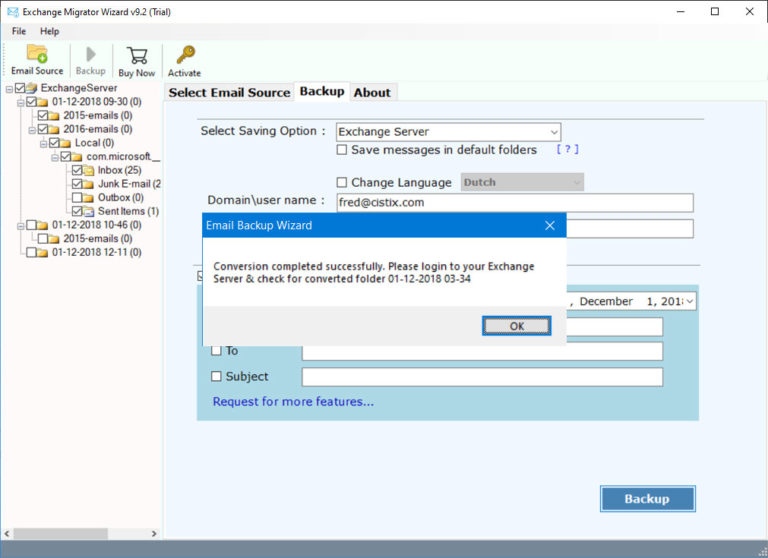Click the ExchangeServer root folder icon
768x558 pixels.
tap(31, 88)
